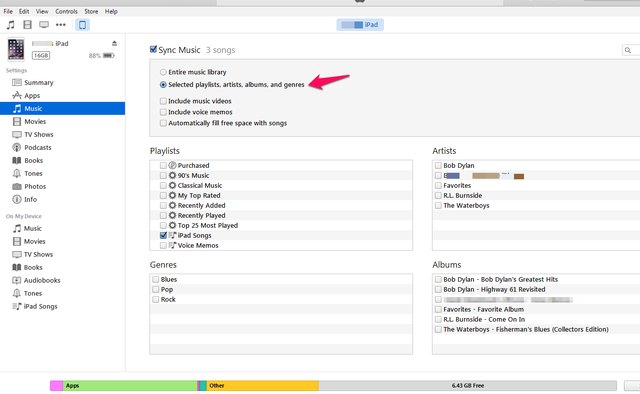The width and height of the screenshot is (640, 394).
Task: Click the green Apps segment of storage bar
Action: click(x=130, y=385)
